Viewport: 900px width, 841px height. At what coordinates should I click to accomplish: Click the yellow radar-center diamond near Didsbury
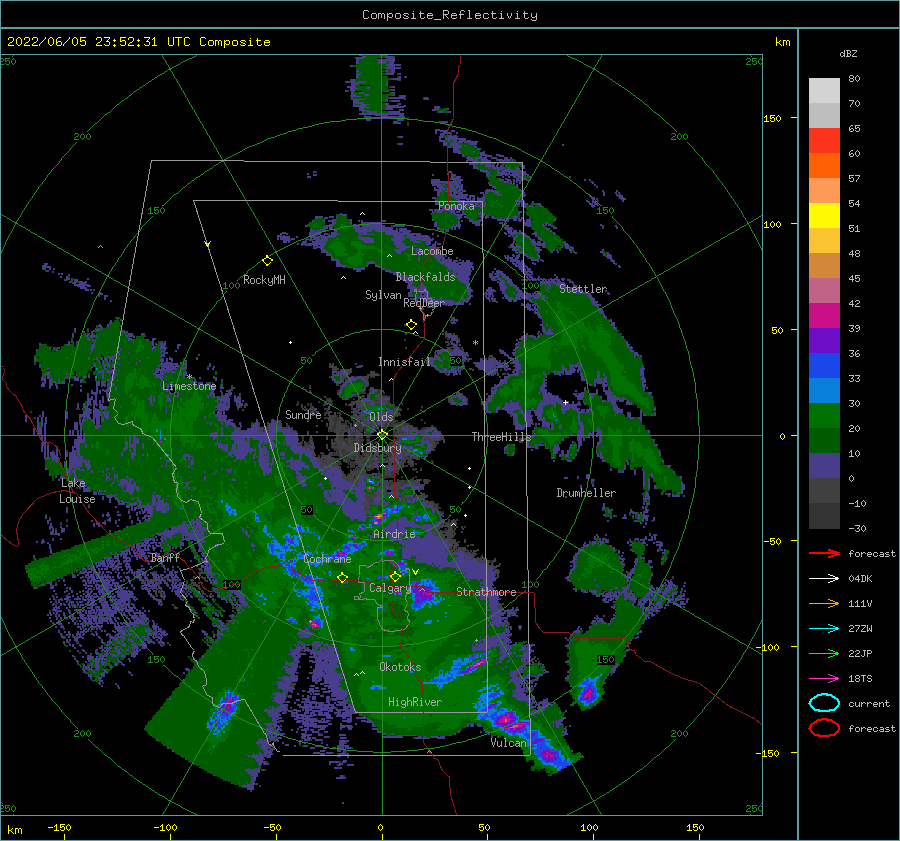[382, 435]
